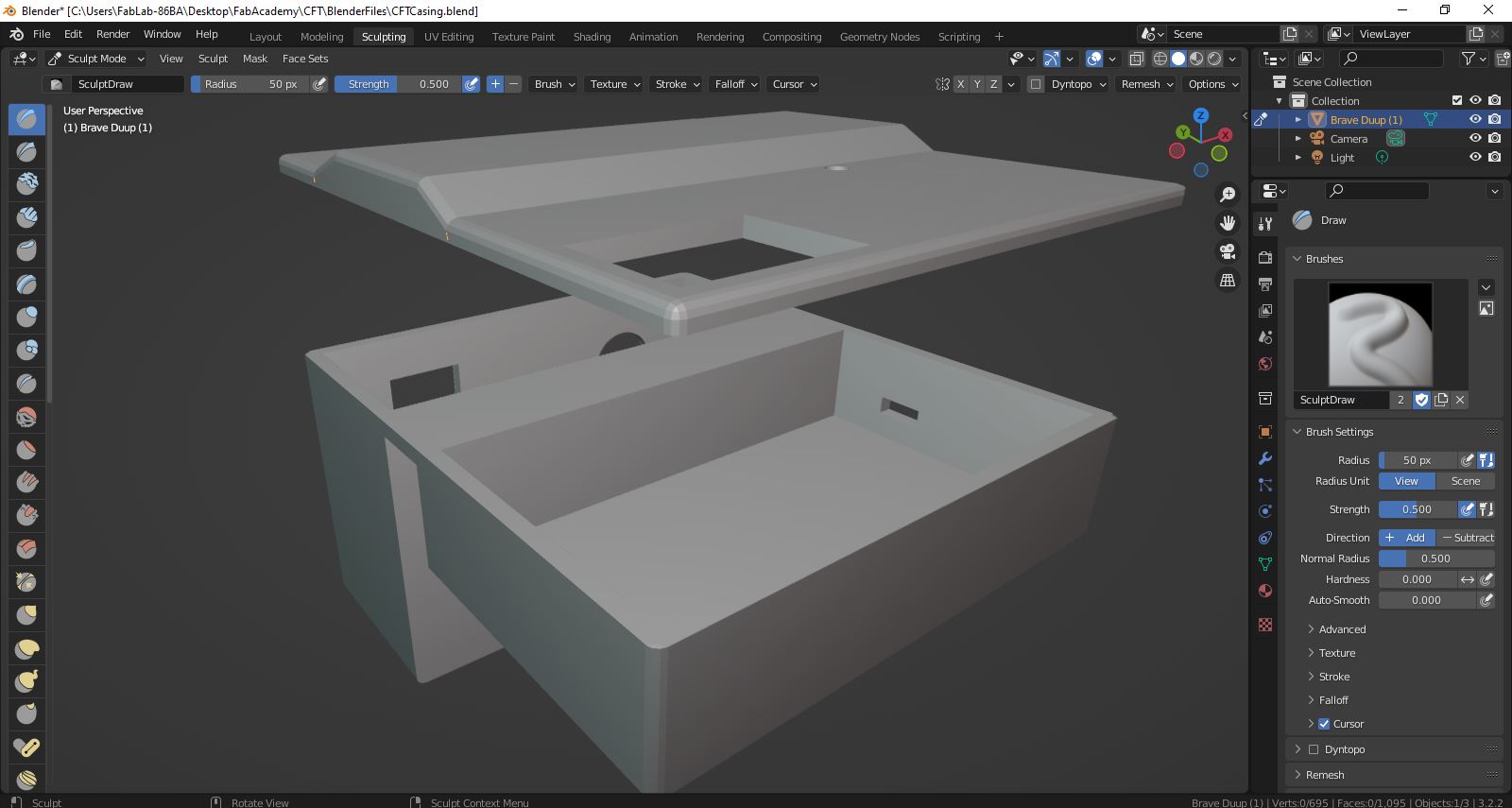Screen dimensions: 1512x808
Task: Click the pan view hand icon
Action: click(1228, 223)
